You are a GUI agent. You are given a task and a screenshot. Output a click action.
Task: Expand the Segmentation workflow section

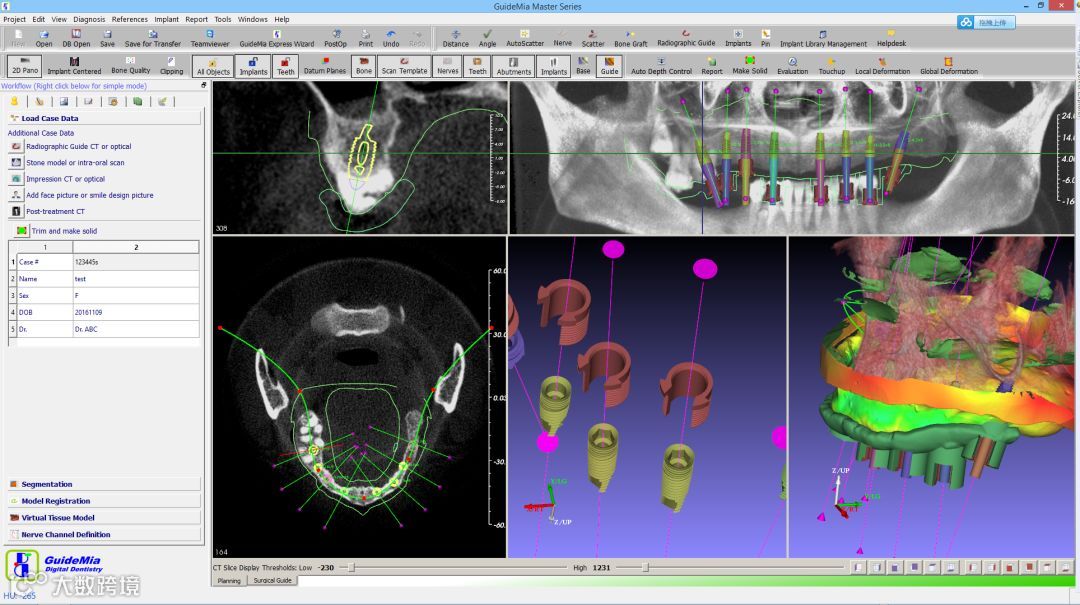105,484
